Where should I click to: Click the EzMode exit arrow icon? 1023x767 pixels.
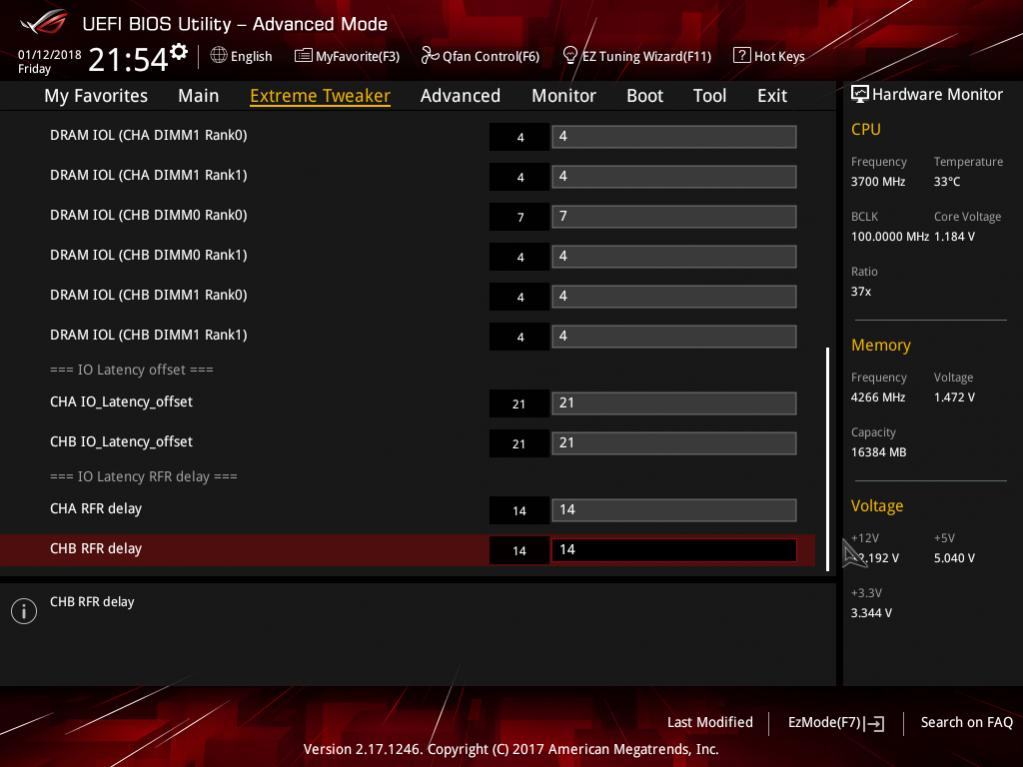click(x=875, y=723)
